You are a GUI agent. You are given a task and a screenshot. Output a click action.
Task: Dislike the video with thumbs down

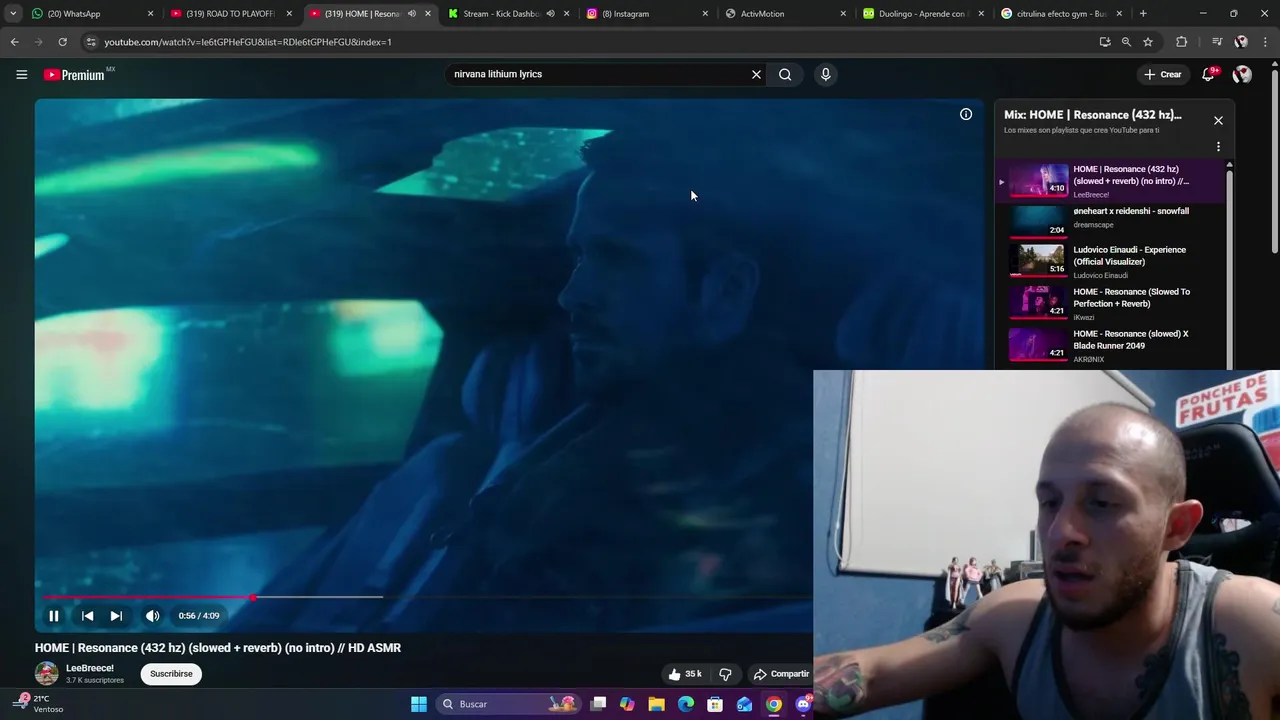coord(725,674)
